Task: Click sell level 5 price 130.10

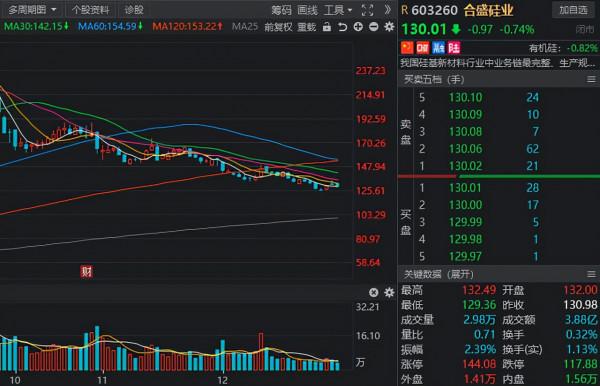Action: [465, 98]
